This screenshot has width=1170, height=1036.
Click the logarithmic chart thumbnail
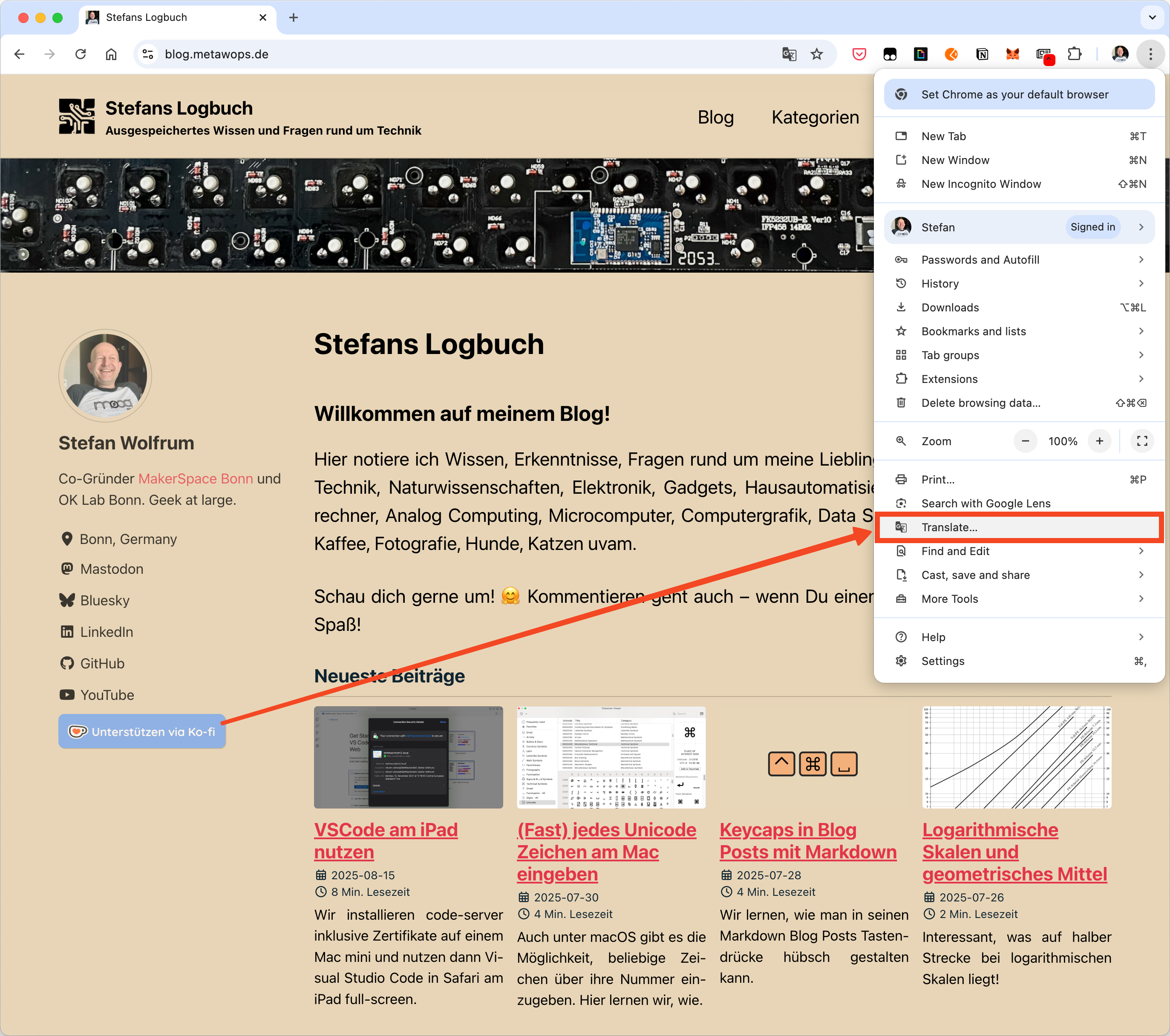pos(1016,757)
